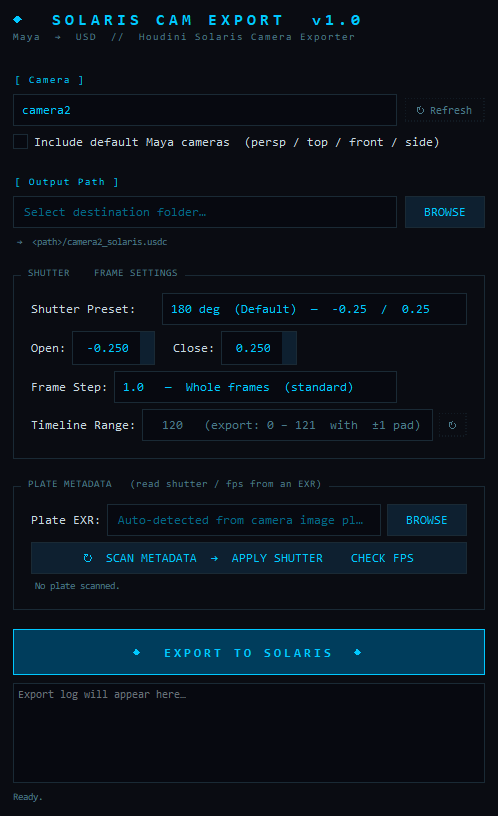Click the '[ Output Path ]' section label
This screenshot has height=816, width=498.
pyautogui.click(x=67, y=182)
